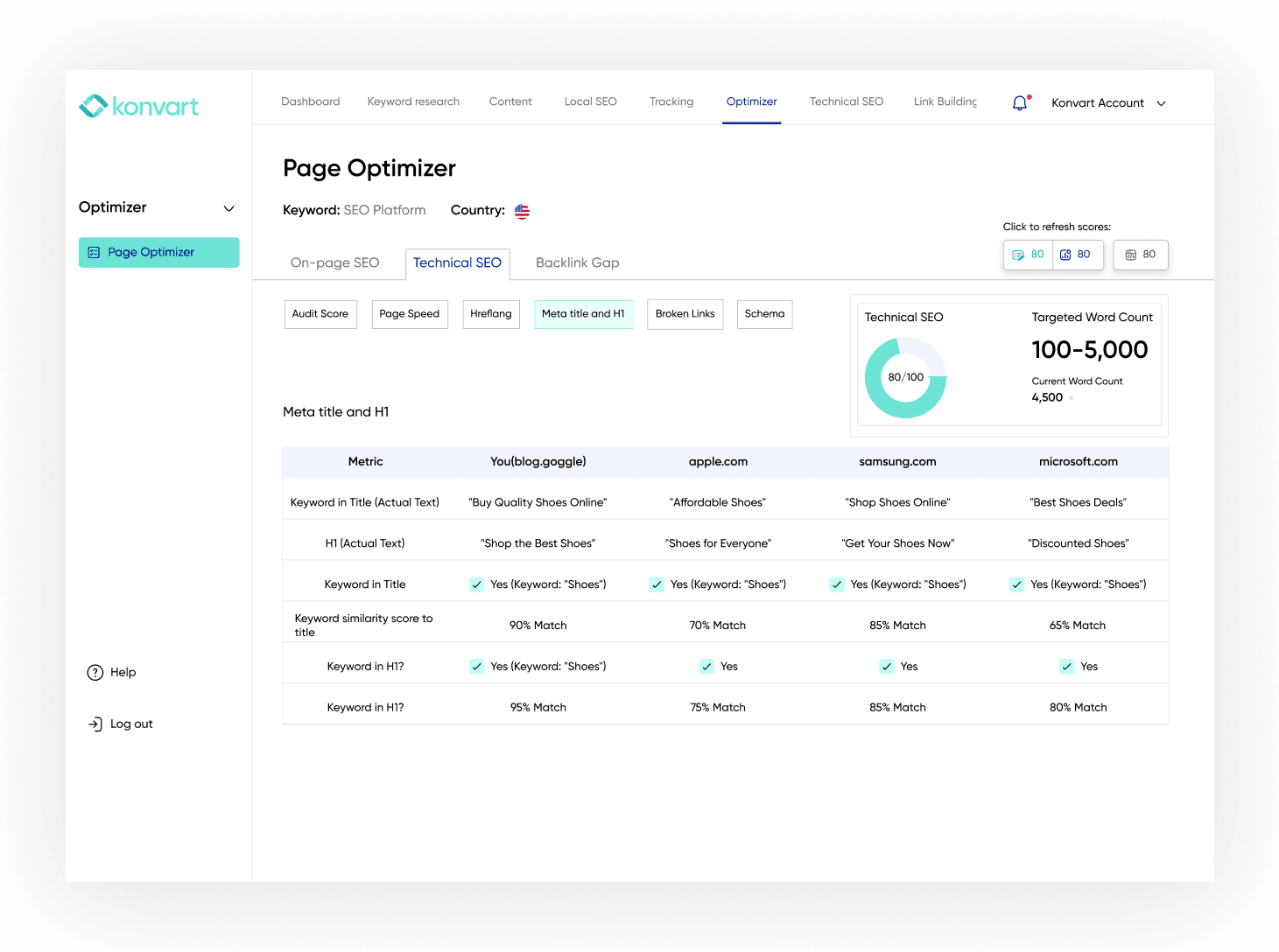Expand the Konvart Account dropdown
The height and width of the screenshot is (952, 1279).
tap(1160, 103)
